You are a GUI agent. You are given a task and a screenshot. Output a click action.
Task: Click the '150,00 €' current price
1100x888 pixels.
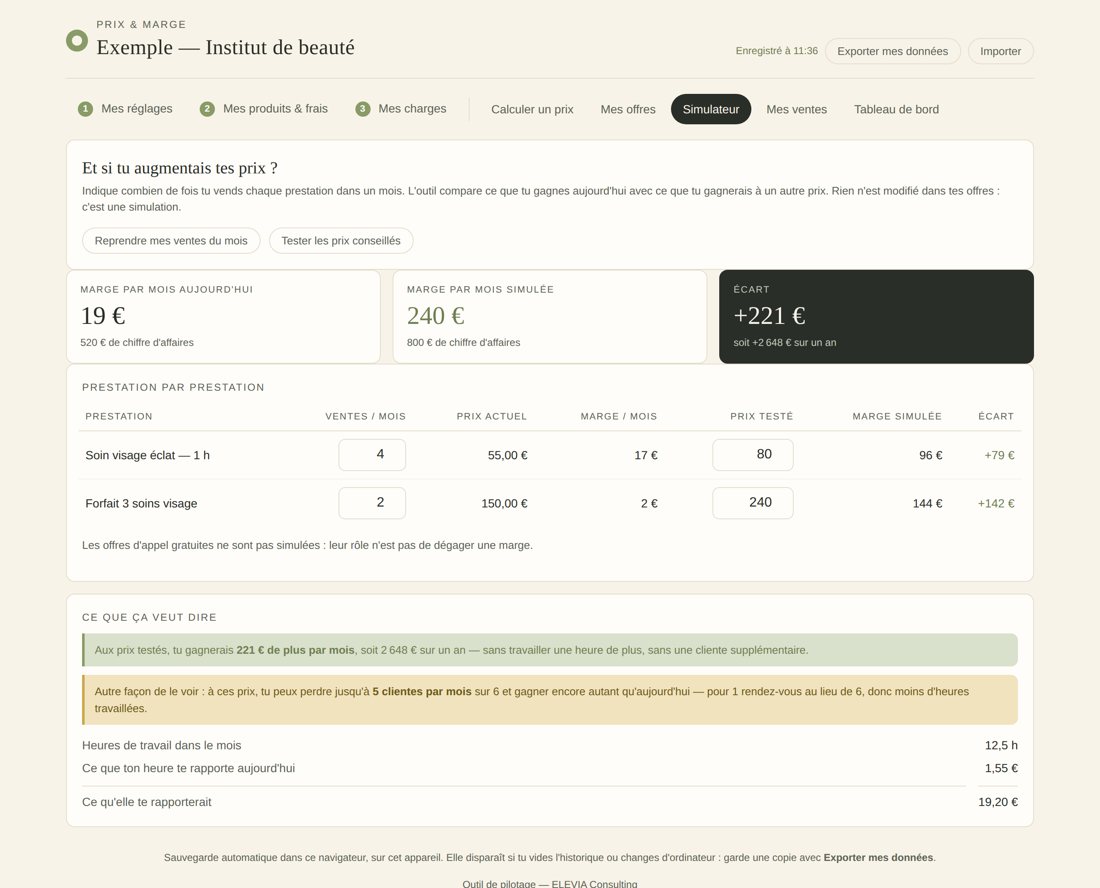click(x=504, y=504)
